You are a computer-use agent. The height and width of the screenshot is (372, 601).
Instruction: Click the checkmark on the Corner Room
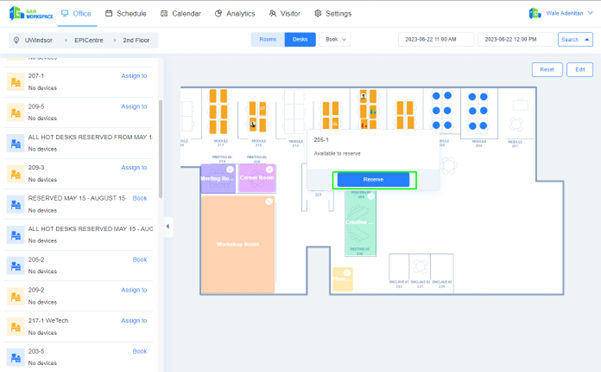click(269, 169)
